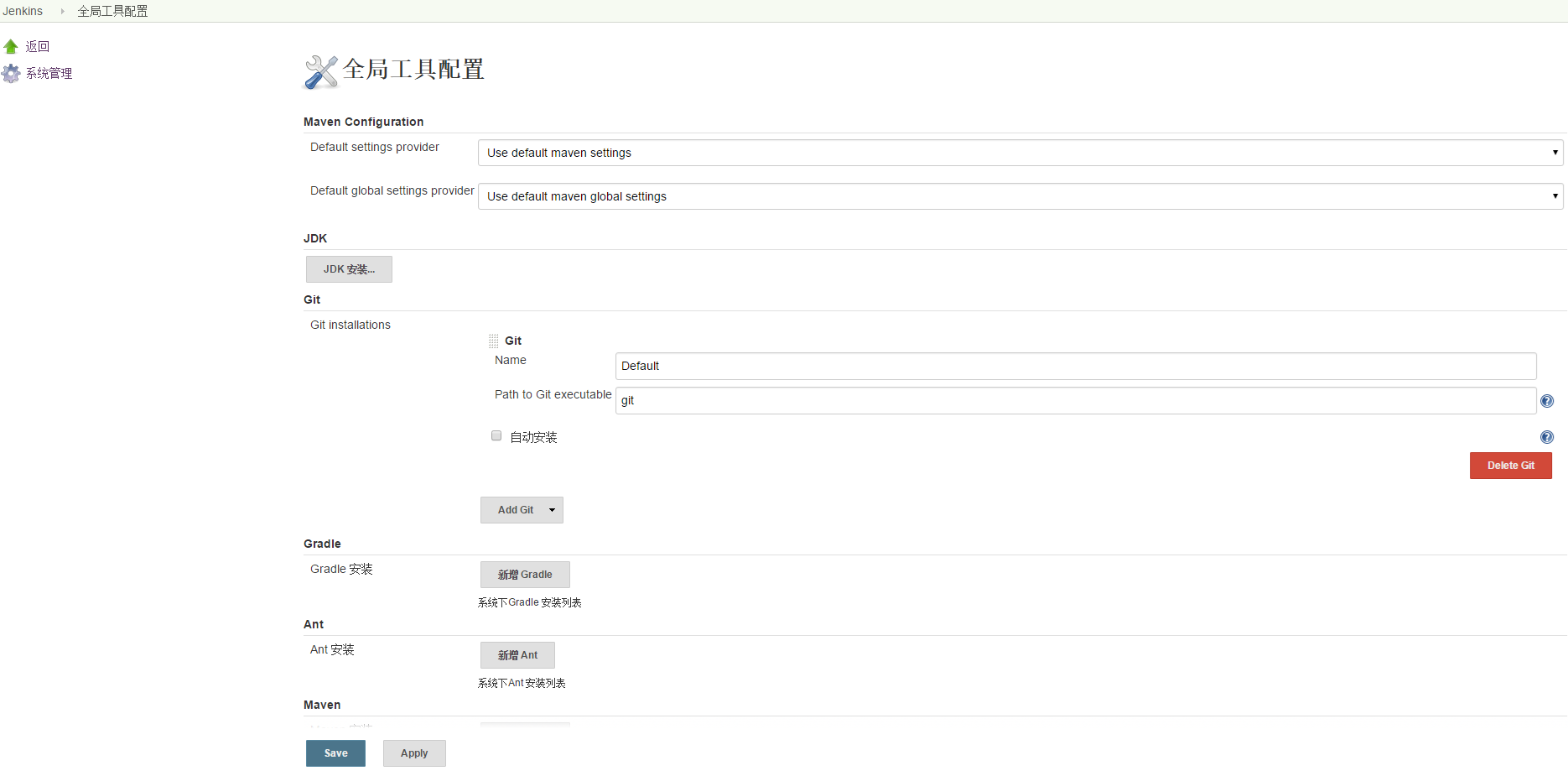Click the JDK section heading
This screenshot has width=1568, height=776.
click(315, 238)
